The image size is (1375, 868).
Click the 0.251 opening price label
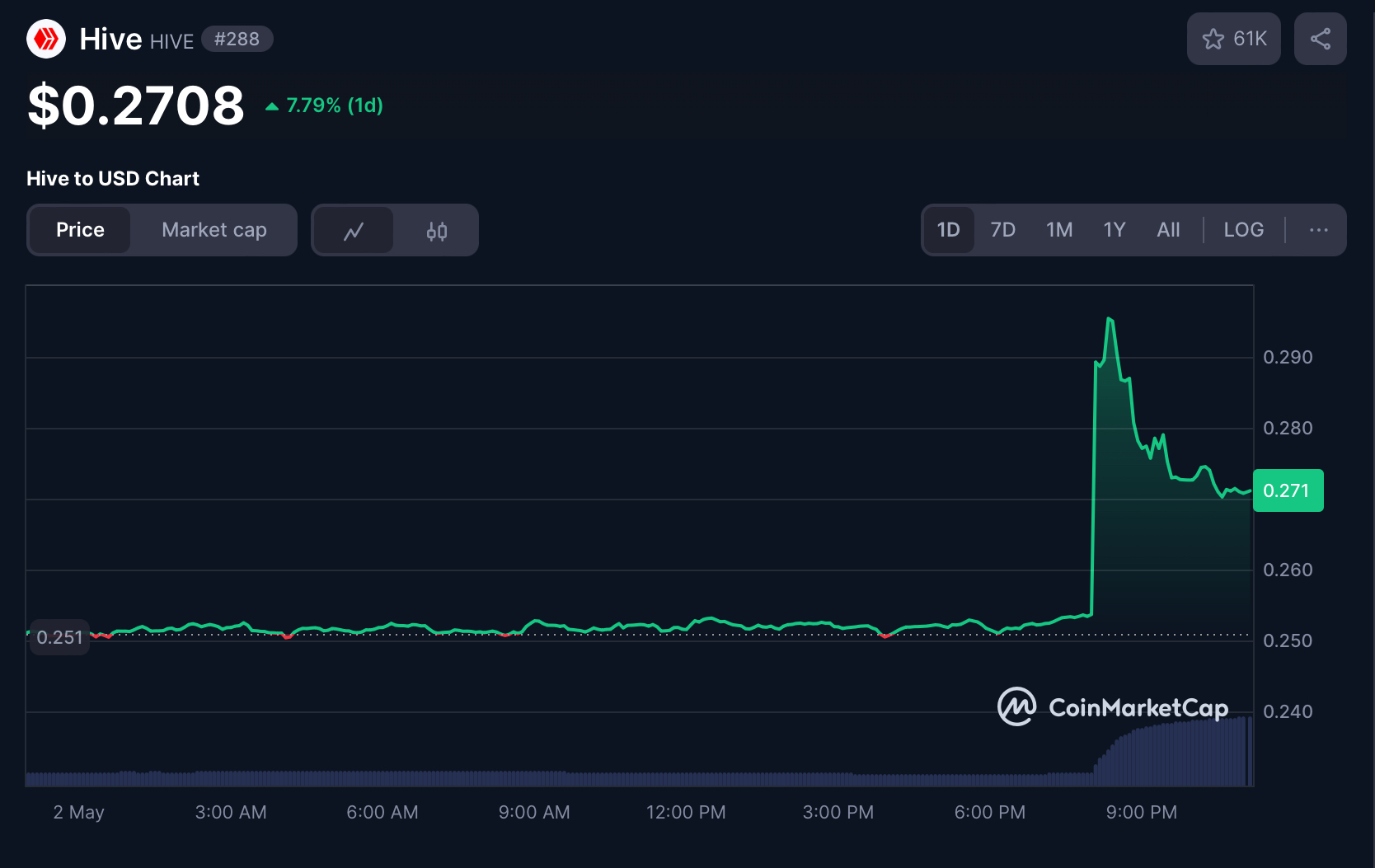(x=59, y=637)
